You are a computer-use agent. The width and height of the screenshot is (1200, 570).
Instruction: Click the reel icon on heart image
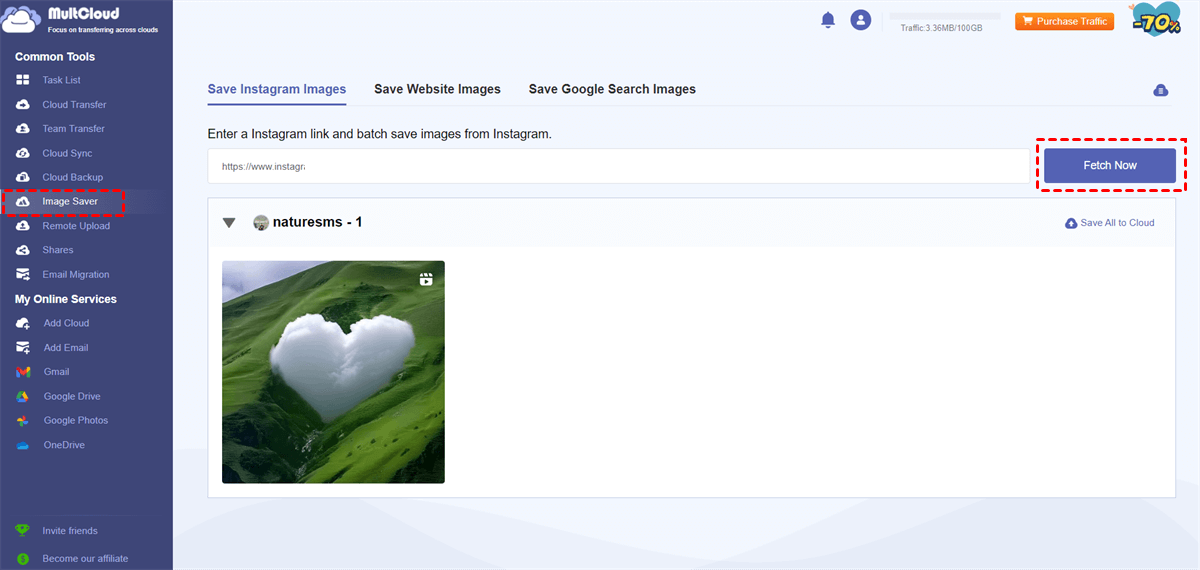[x=426, y=280]
